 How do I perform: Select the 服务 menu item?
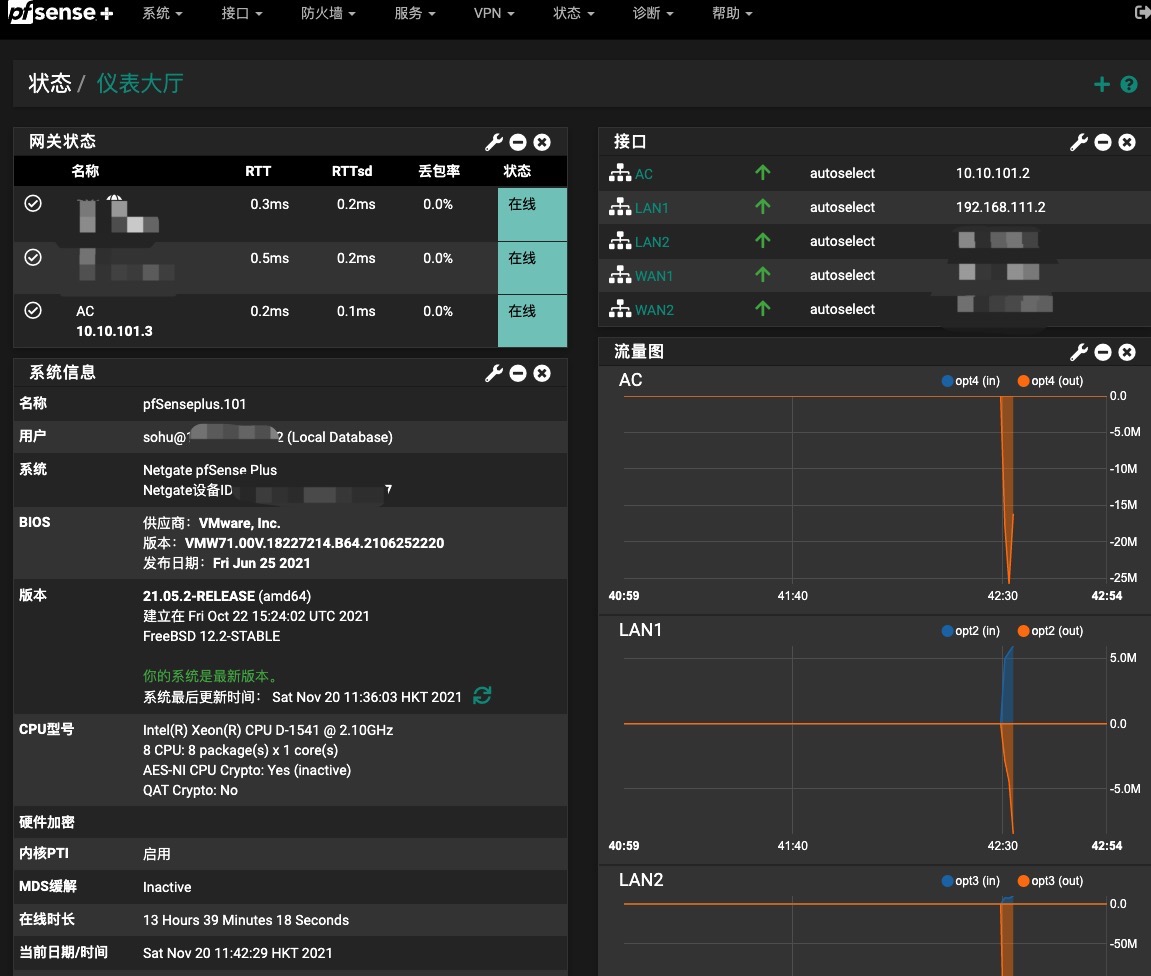click(x=415, y=14)
